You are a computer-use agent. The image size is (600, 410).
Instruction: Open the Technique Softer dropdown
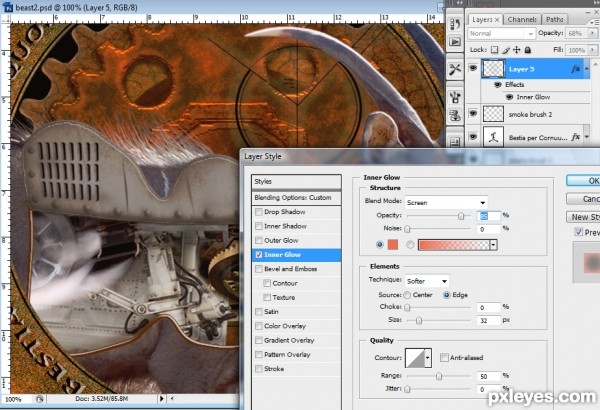[x=427, y=281]
